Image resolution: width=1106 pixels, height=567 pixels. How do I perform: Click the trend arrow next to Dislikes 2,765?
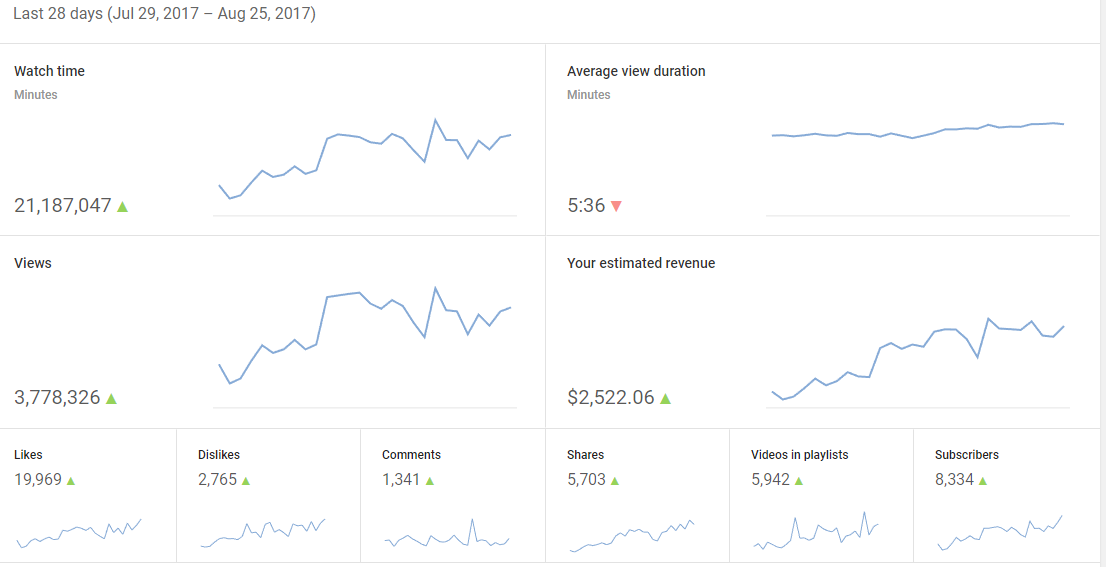pyautogui.click(x=246, y=480)
